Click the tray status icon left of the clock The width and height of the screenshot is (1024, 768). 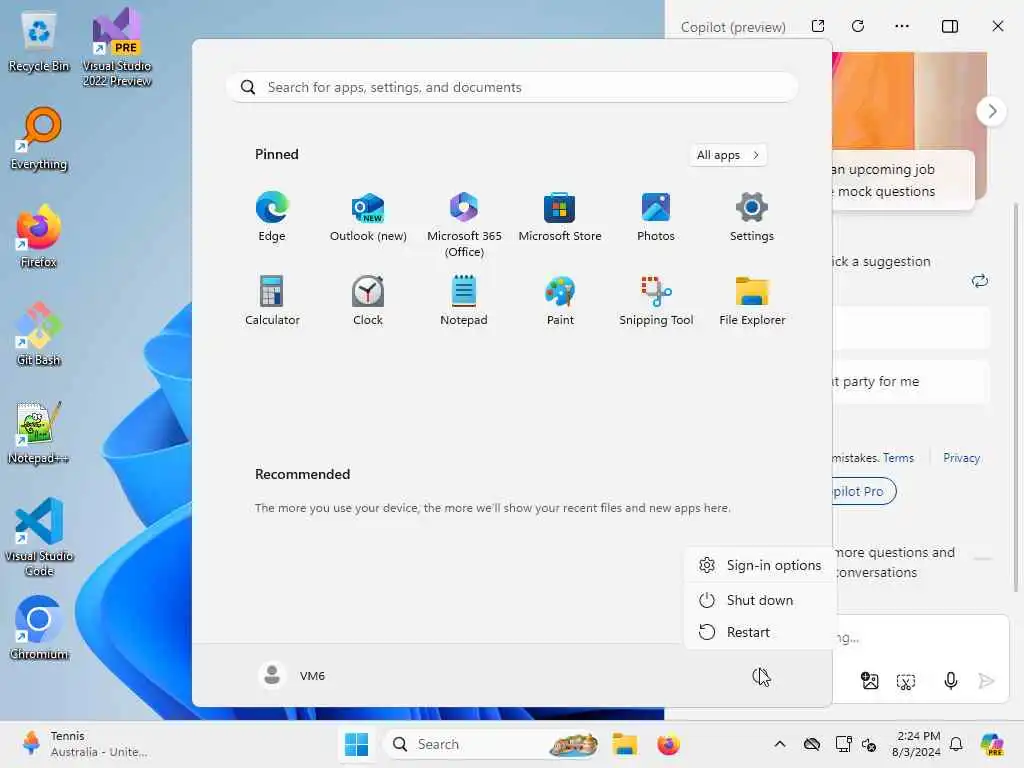[x=869, y=744]
